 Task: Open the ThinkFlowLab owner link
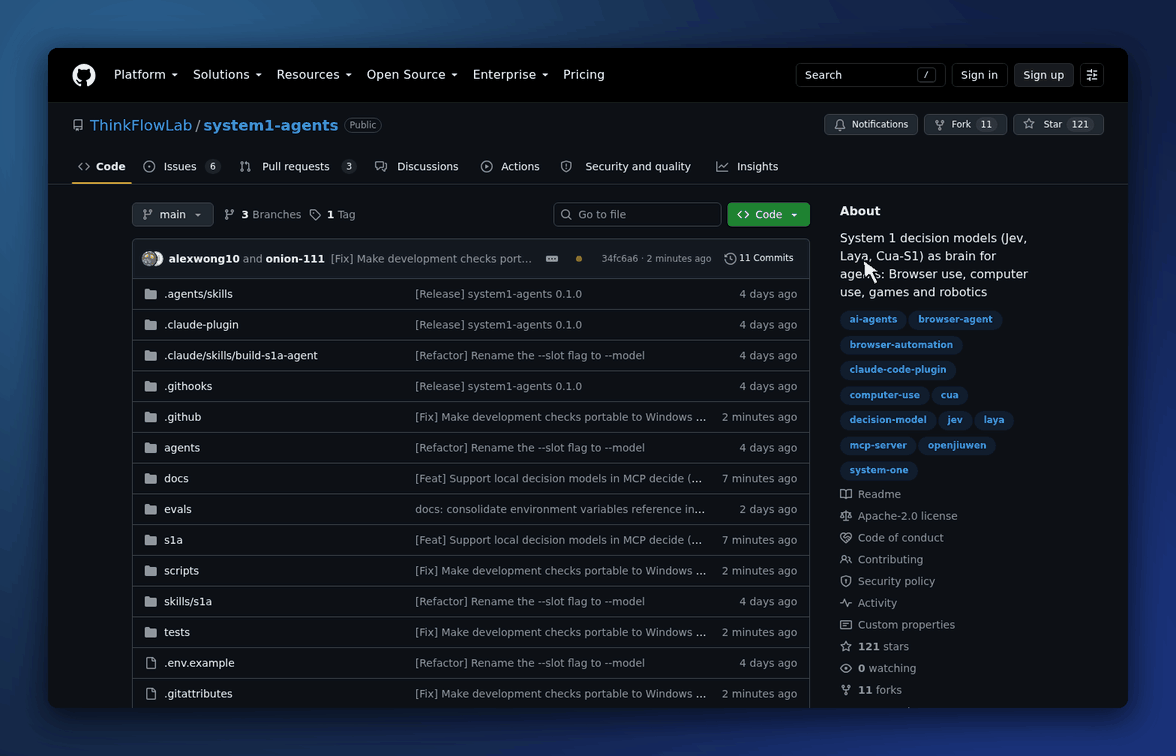(141, 125)
